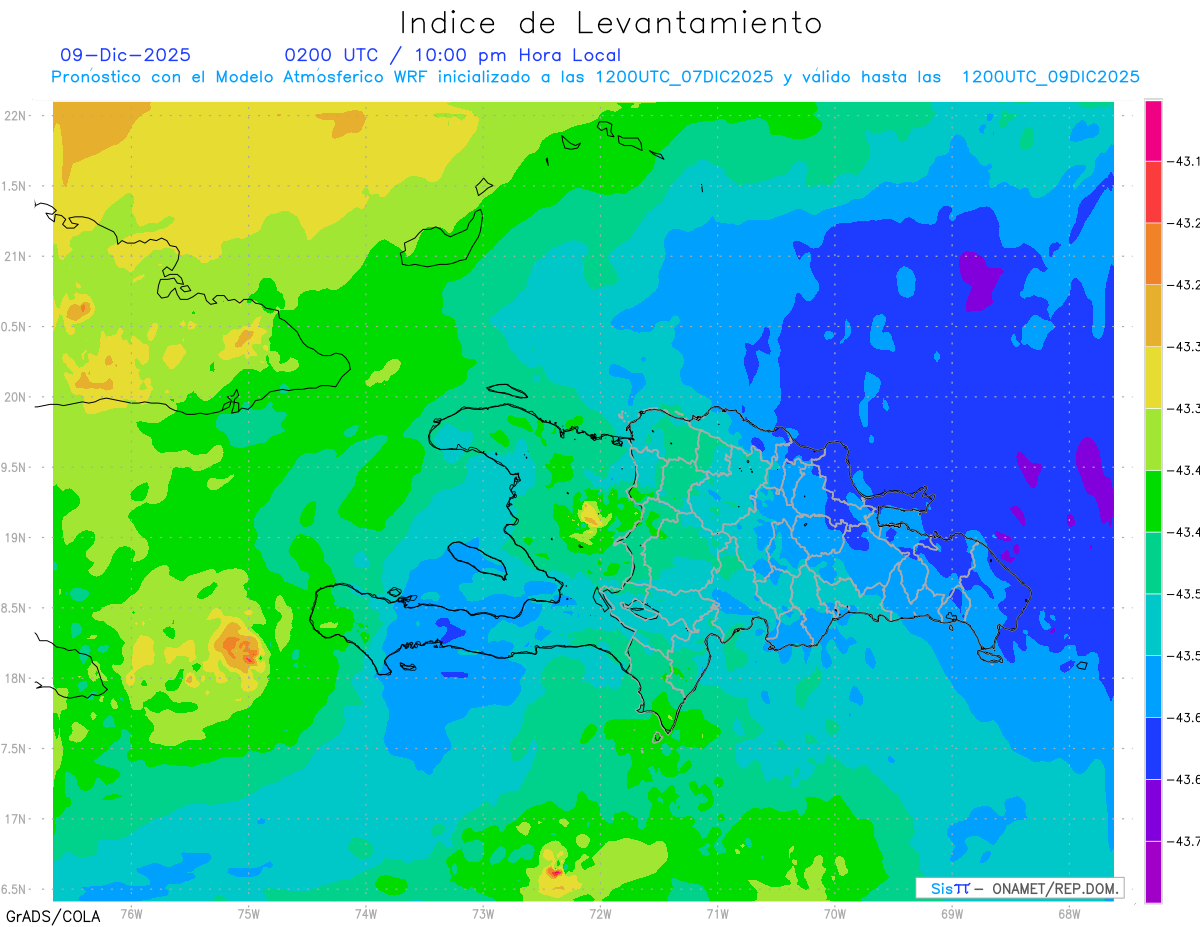Image resolution: width=1200 pixels, height=927 pixels.
Task: Click the '68W' longitude label
Action: (1068, 914)
